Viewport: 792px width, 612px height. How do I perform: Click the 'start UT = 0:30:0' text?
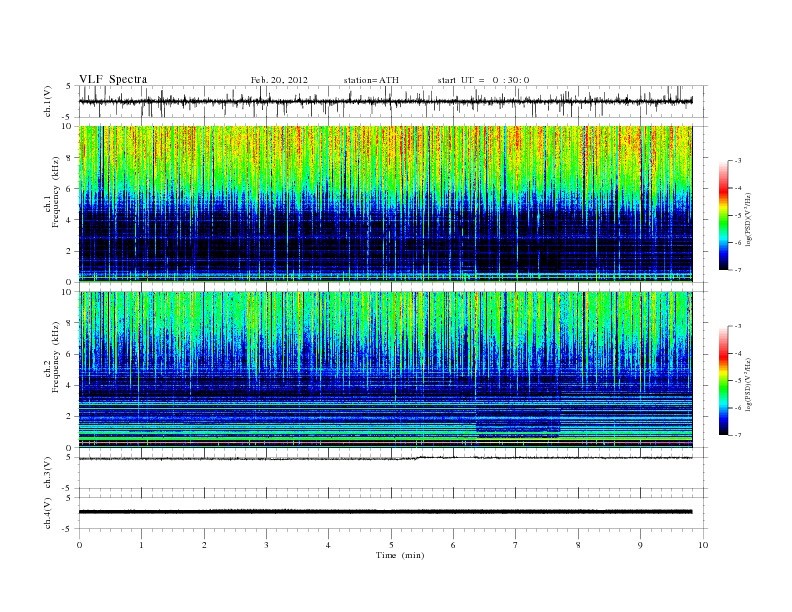point(483,80)
